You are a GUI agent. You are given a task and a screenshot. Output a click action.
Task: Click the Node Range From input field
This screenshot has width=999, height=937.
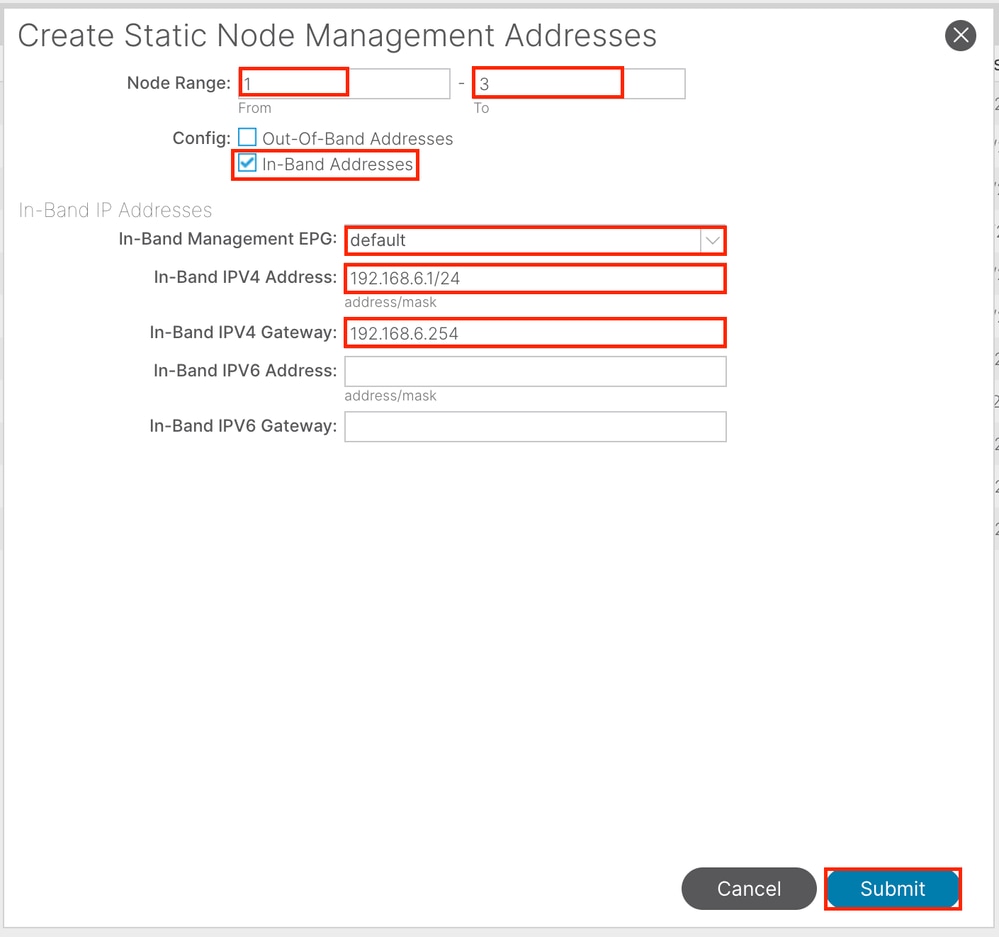coord(344,83)
